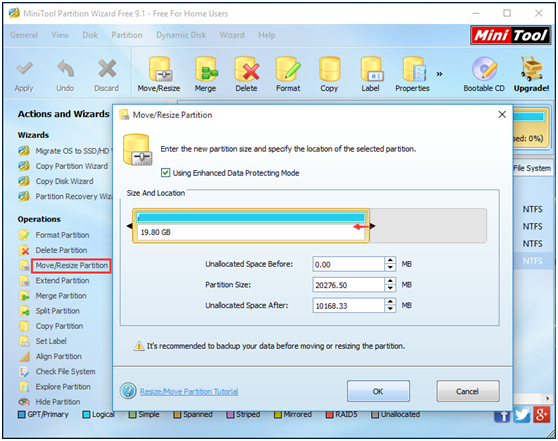This screenshot has width=558, height=441.
Task: Click the Unallocated Space After field
Action: (349, 305)
